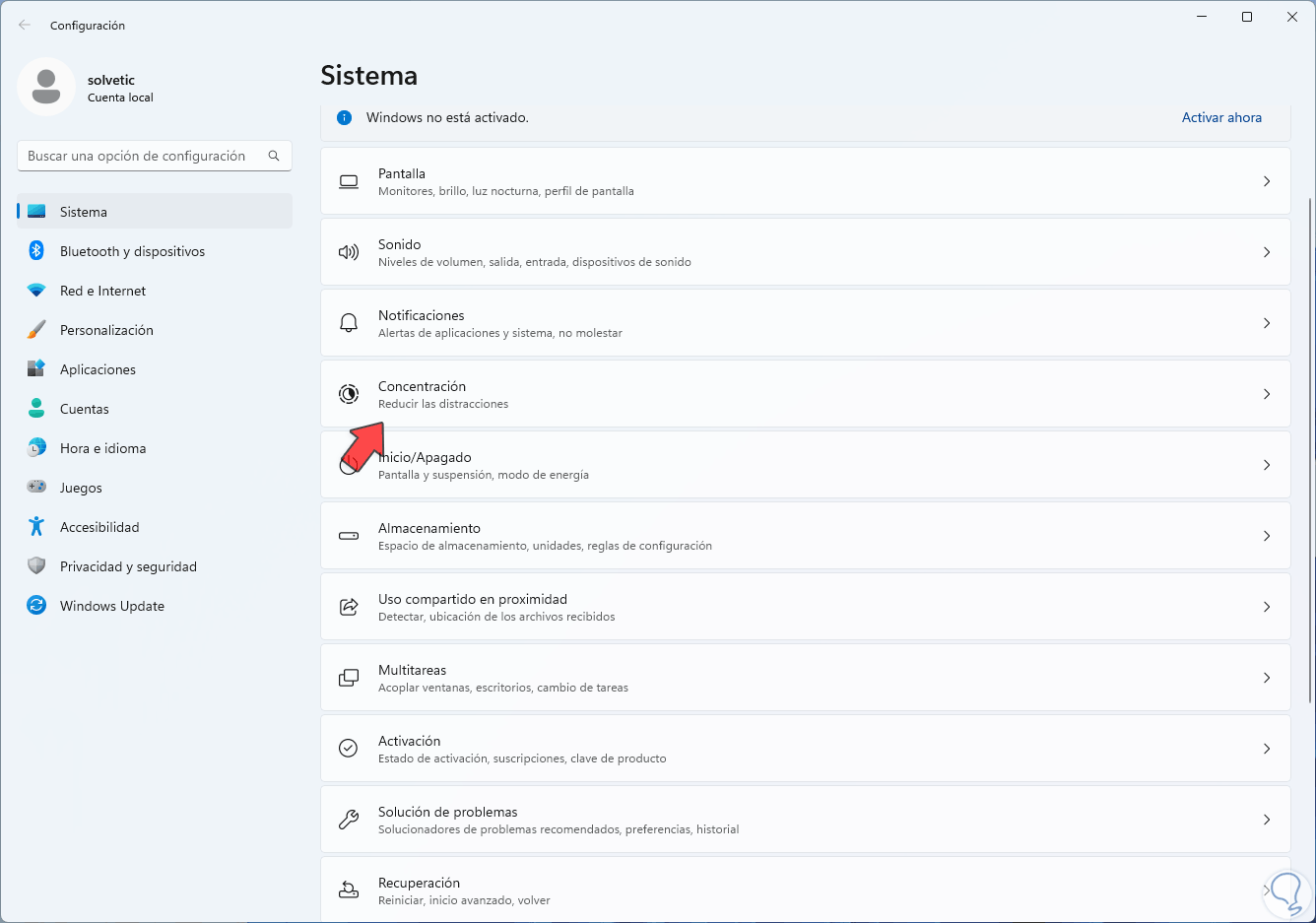Viewport: 1316px width, 923px height.
Task: Go back with the top-left arrow
Action: click(x=25, y=25)
